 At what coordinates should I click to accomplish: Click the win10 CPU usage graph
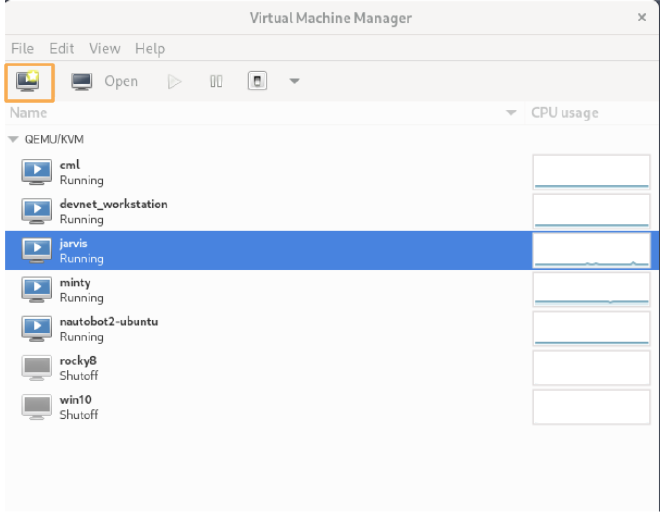(x=591, y=407)
